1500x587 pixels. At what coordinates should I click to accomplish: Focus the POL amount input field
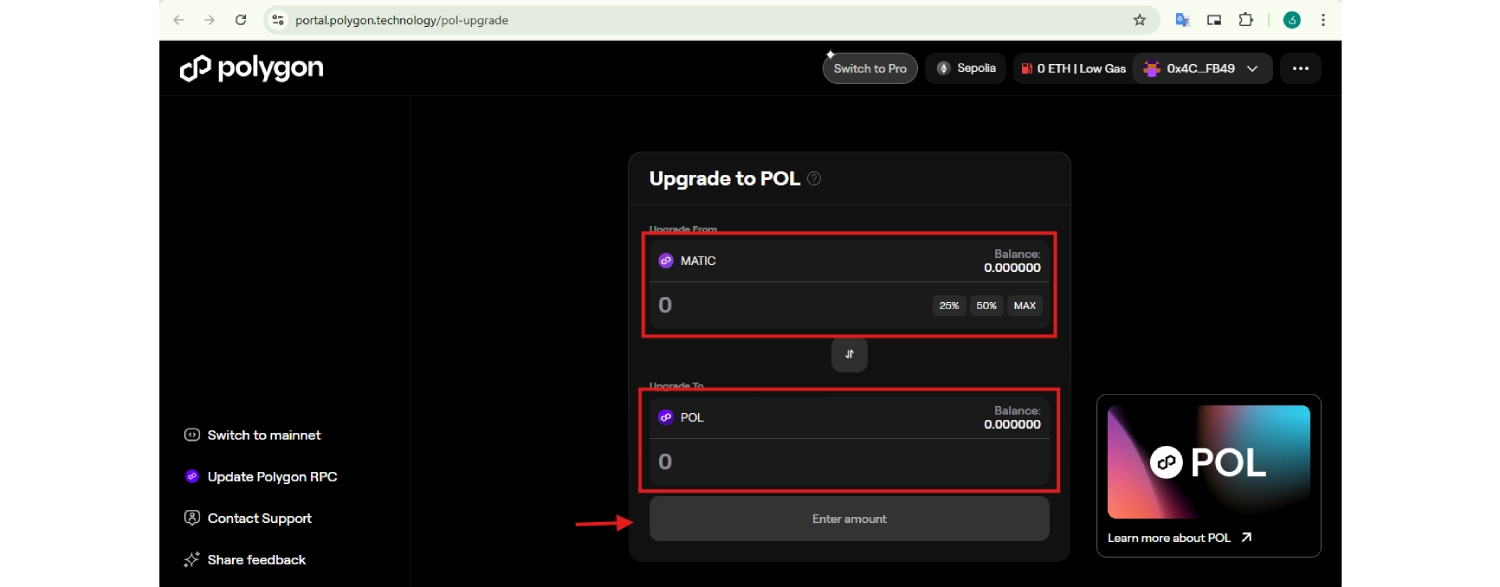coord(849,462)
